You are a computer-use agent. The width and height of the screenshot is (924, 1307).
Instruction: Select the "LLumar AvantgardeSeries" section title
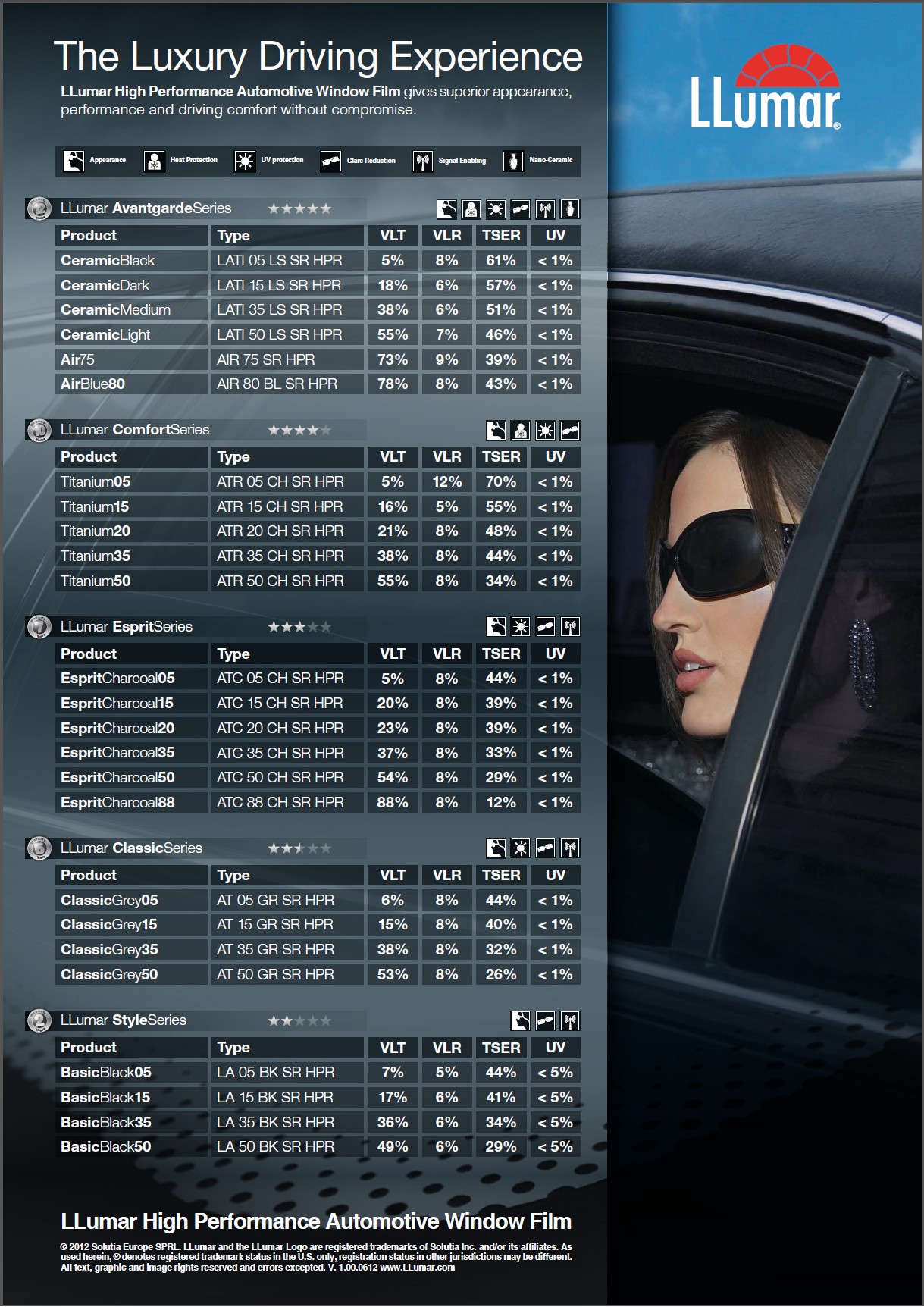[x=146, y=208]
